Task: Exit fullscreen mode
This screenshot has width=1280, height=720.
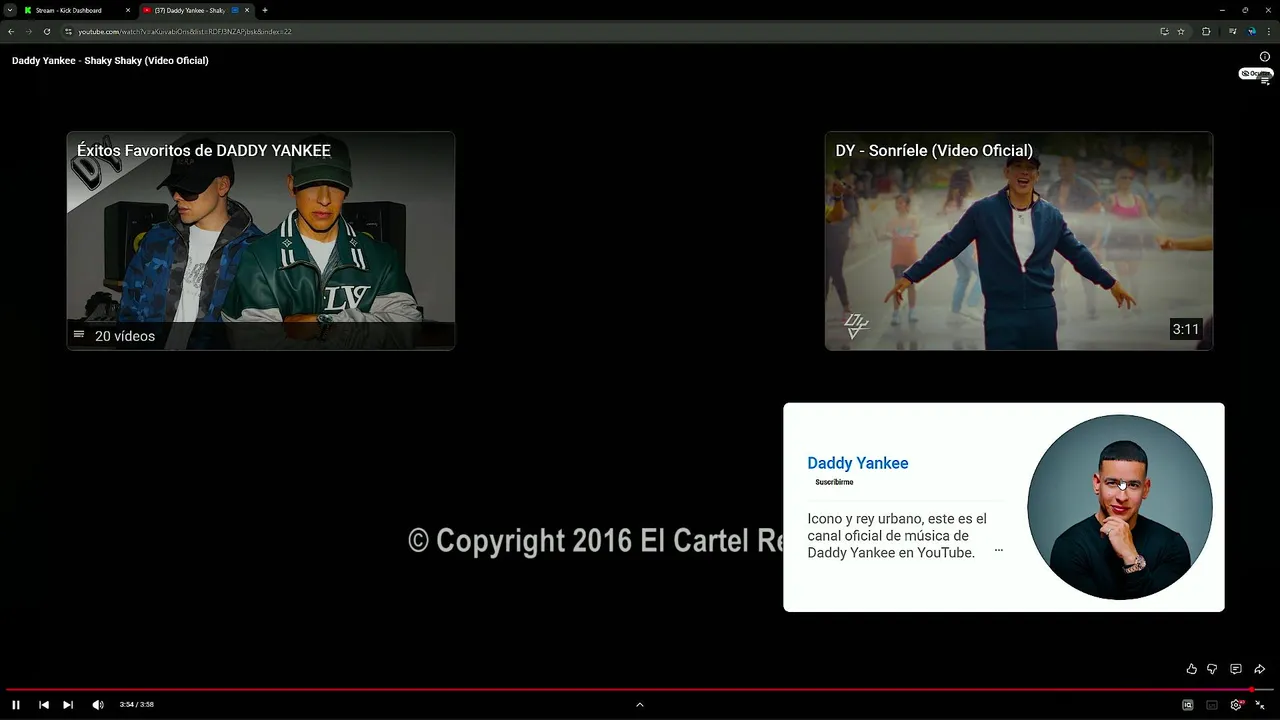Action: coord(1260,705)
